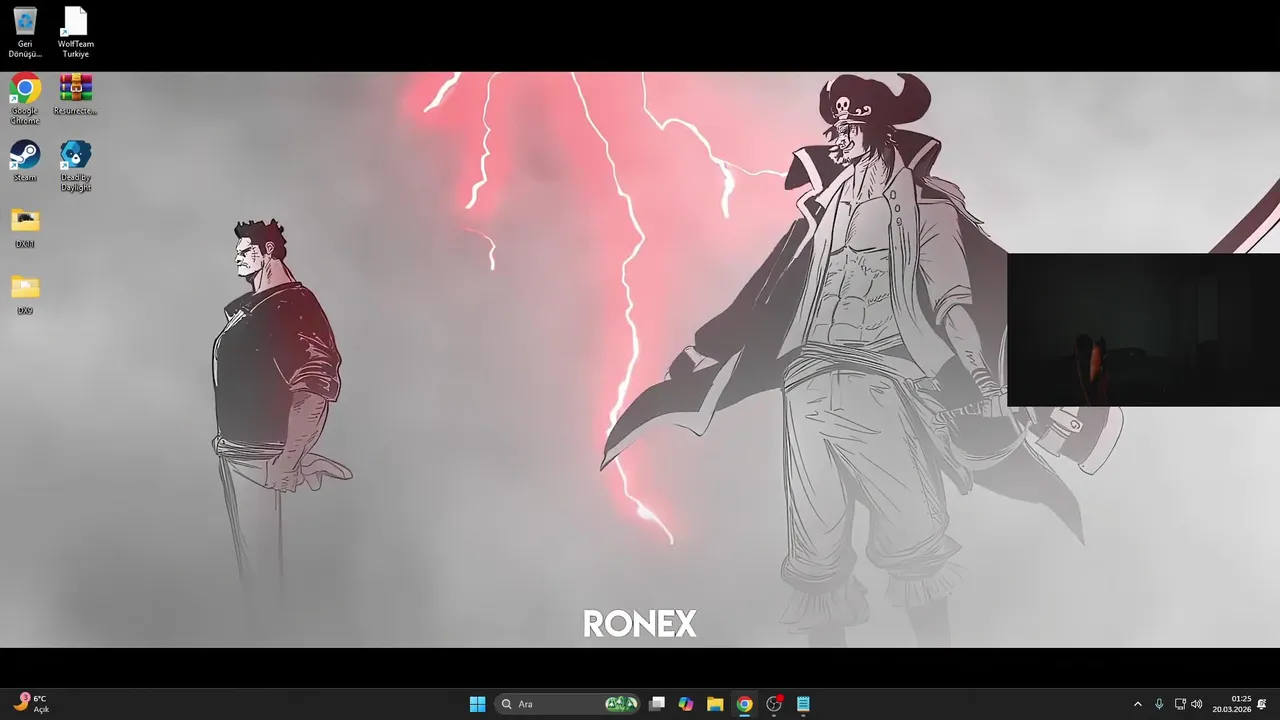Select the DX9 folder on desktop
Screen dimensions: 1280x720
pyautogui.click(x=25, y=295)
